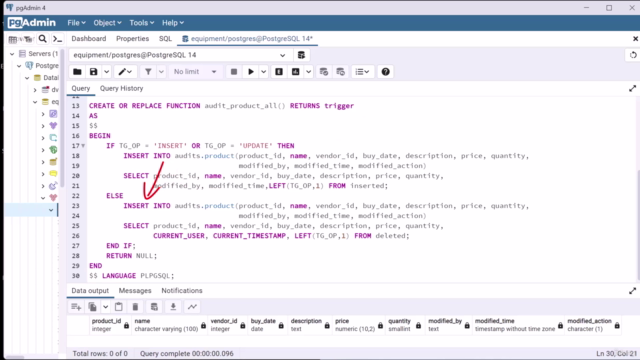This screenshot has height=360, width=640.
Task: Open explain options dropdown arrow
Action: tap(309, 72)
